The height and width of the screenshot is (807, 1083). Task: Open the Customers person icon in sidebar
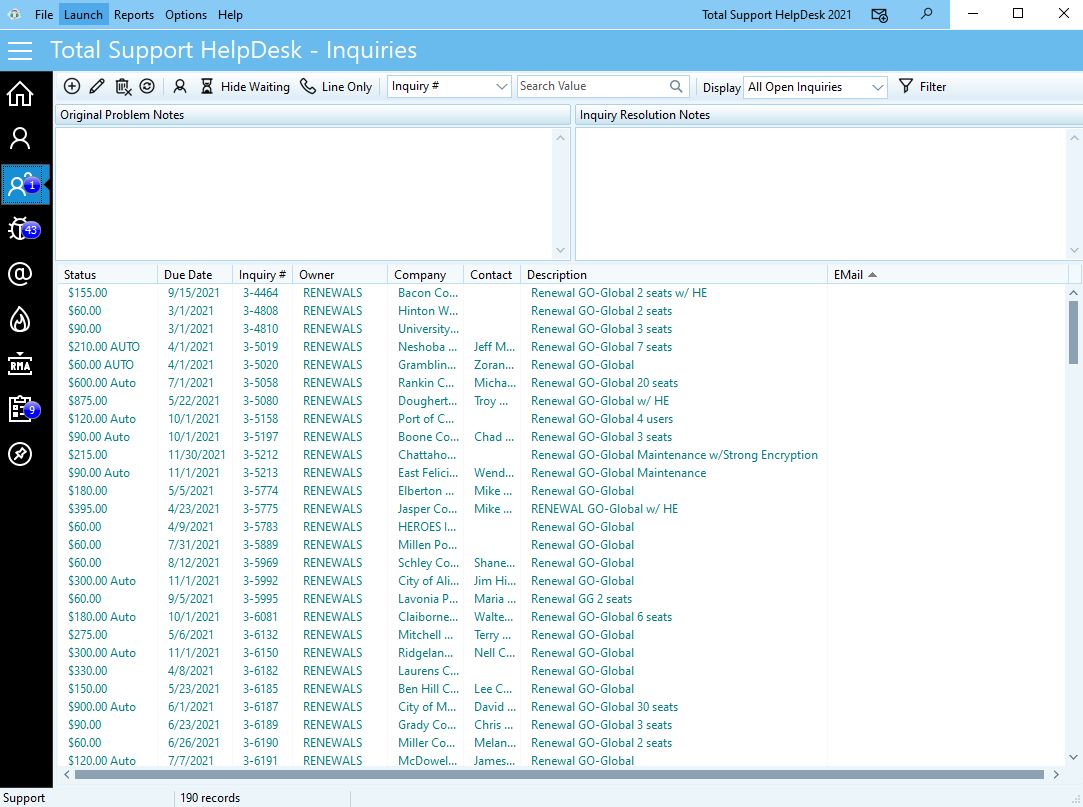(x=20, y=139)
